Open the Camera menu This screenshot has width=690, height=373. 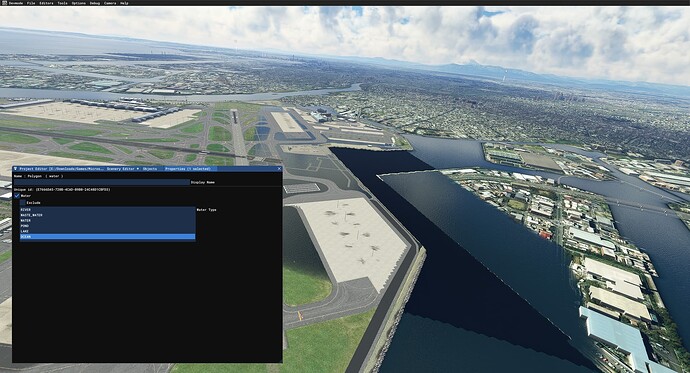110,3
